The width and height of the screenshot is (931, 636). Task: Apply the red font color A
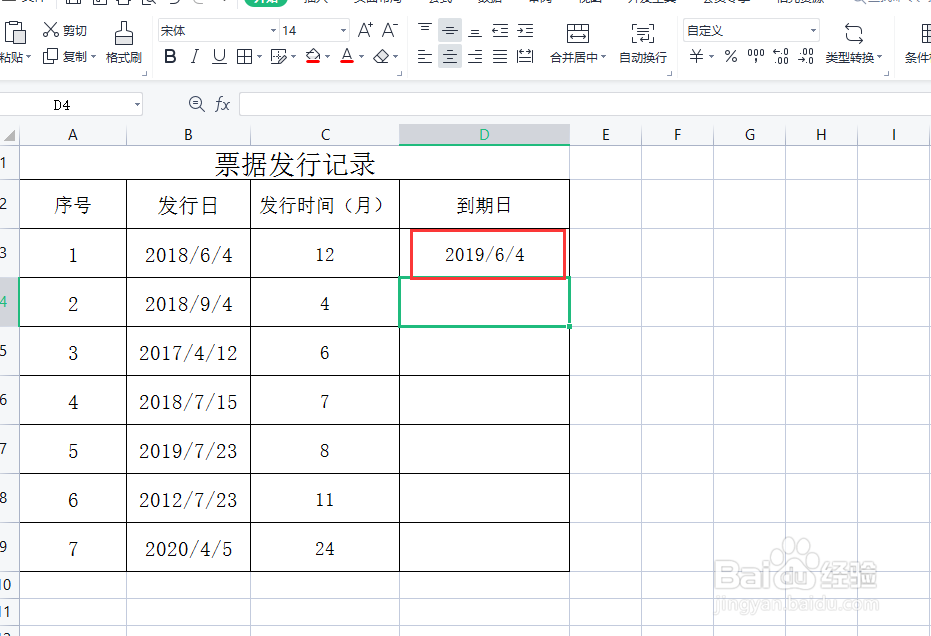347,56
